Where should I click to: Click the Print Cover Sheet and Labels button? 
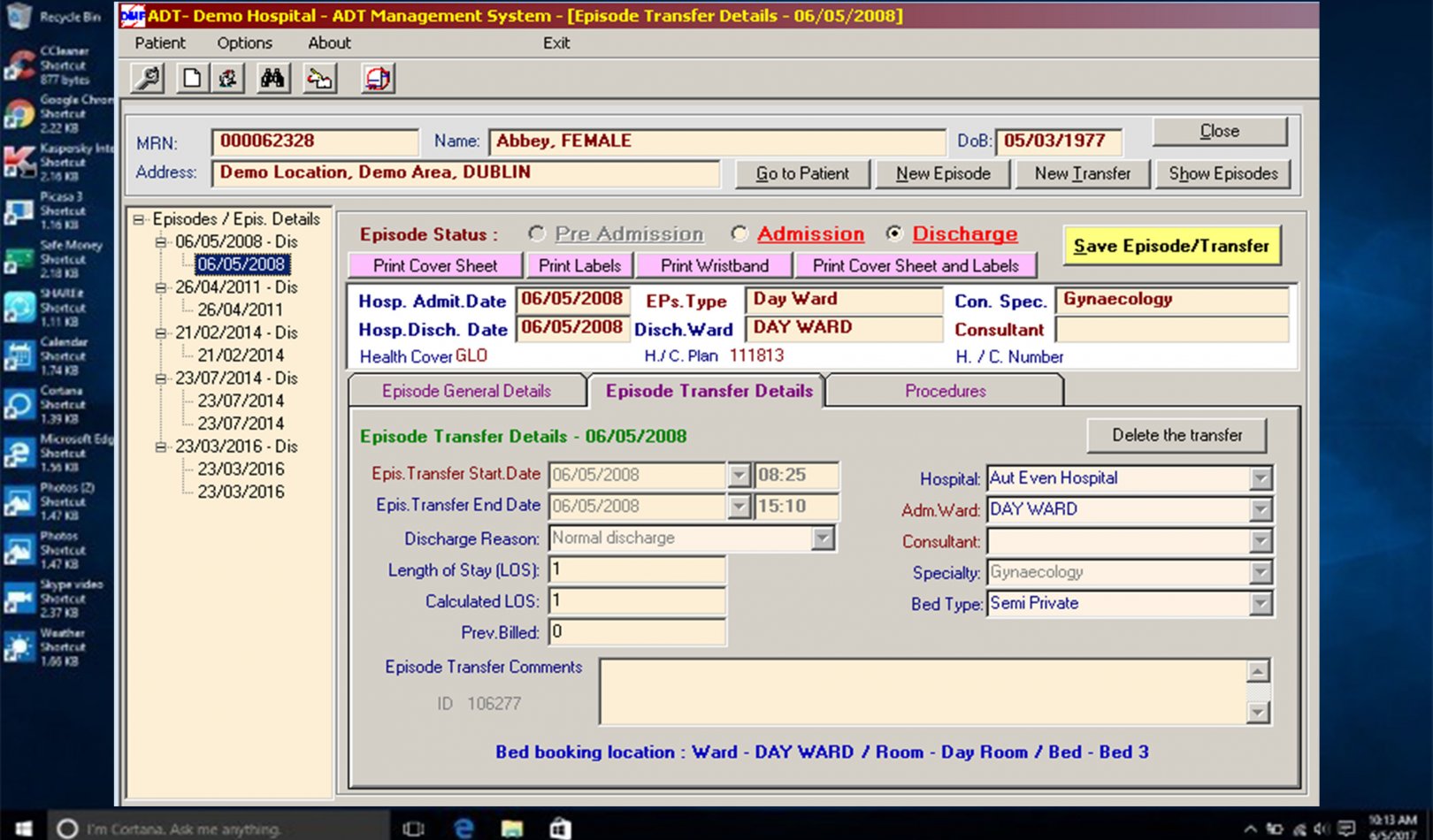[x=916, y=265]
